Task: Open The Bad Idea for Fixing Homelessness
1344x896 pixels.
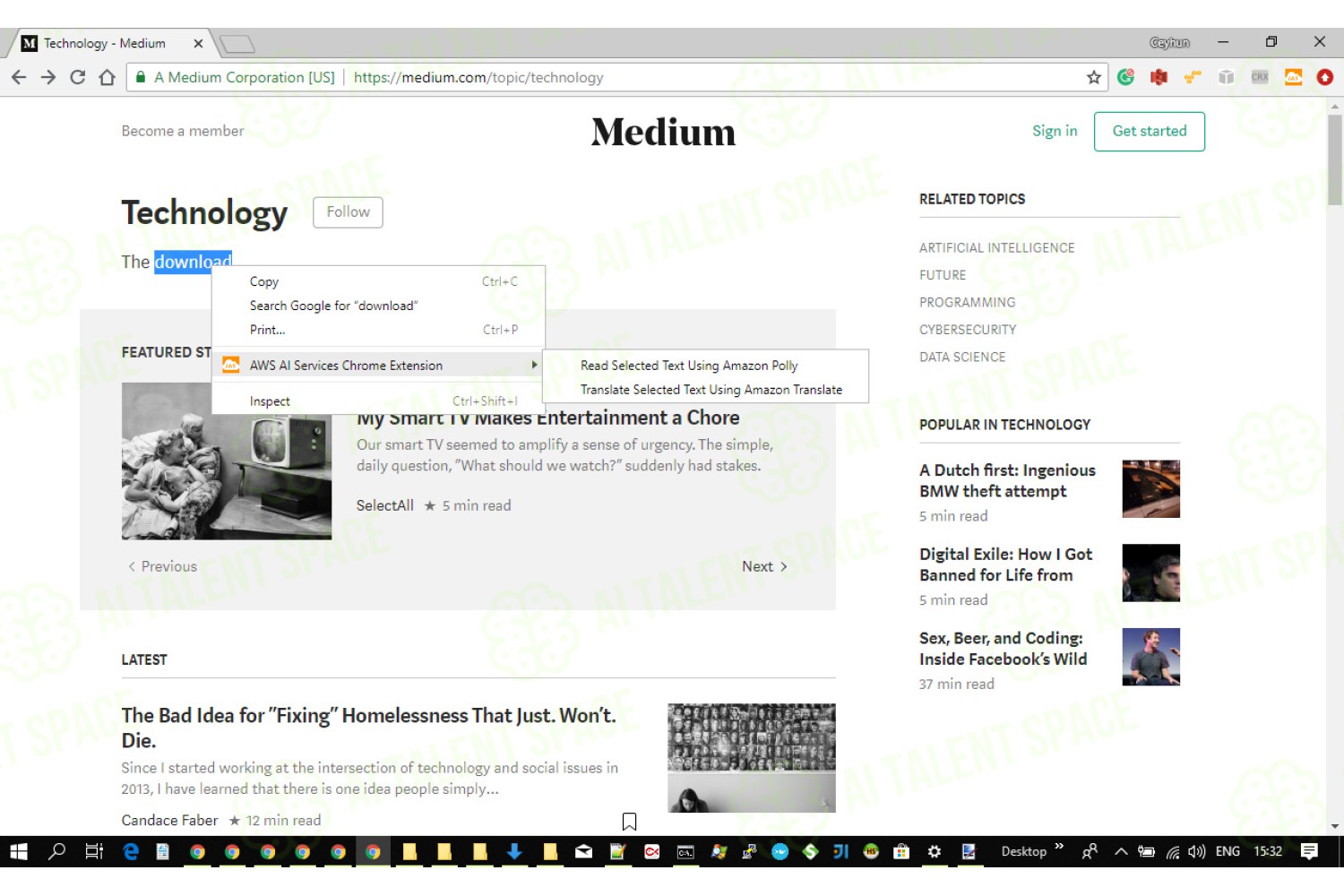Action: [x=369, y=728]
